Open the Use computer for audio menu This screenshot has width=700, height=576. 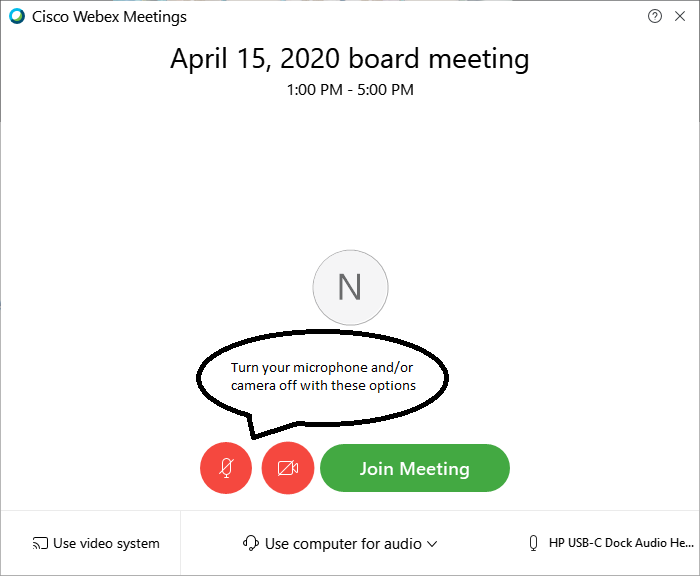[x=340, y=543]
